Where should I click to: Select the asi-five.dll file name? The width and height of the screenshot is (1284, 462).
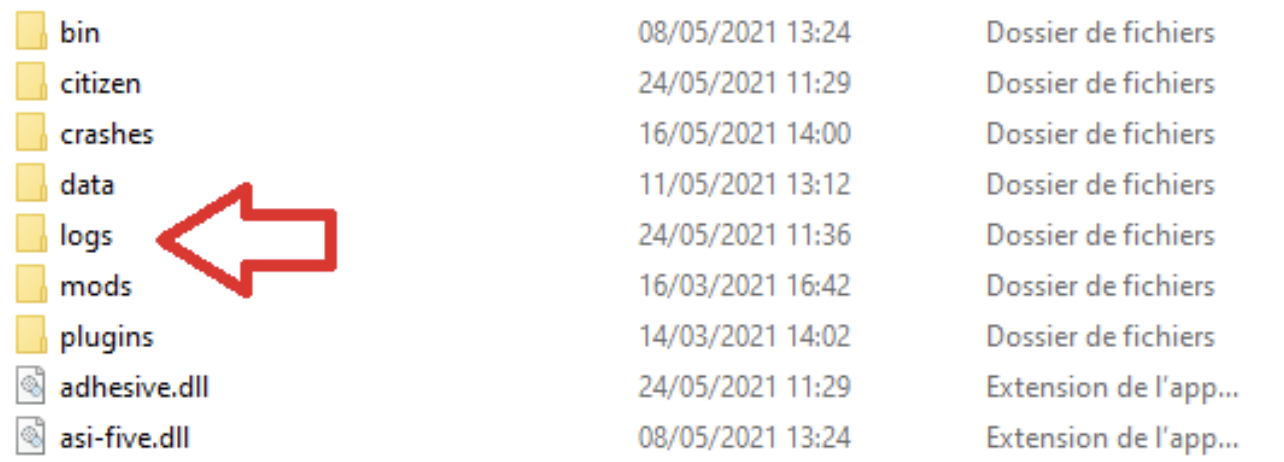(125, 438)
